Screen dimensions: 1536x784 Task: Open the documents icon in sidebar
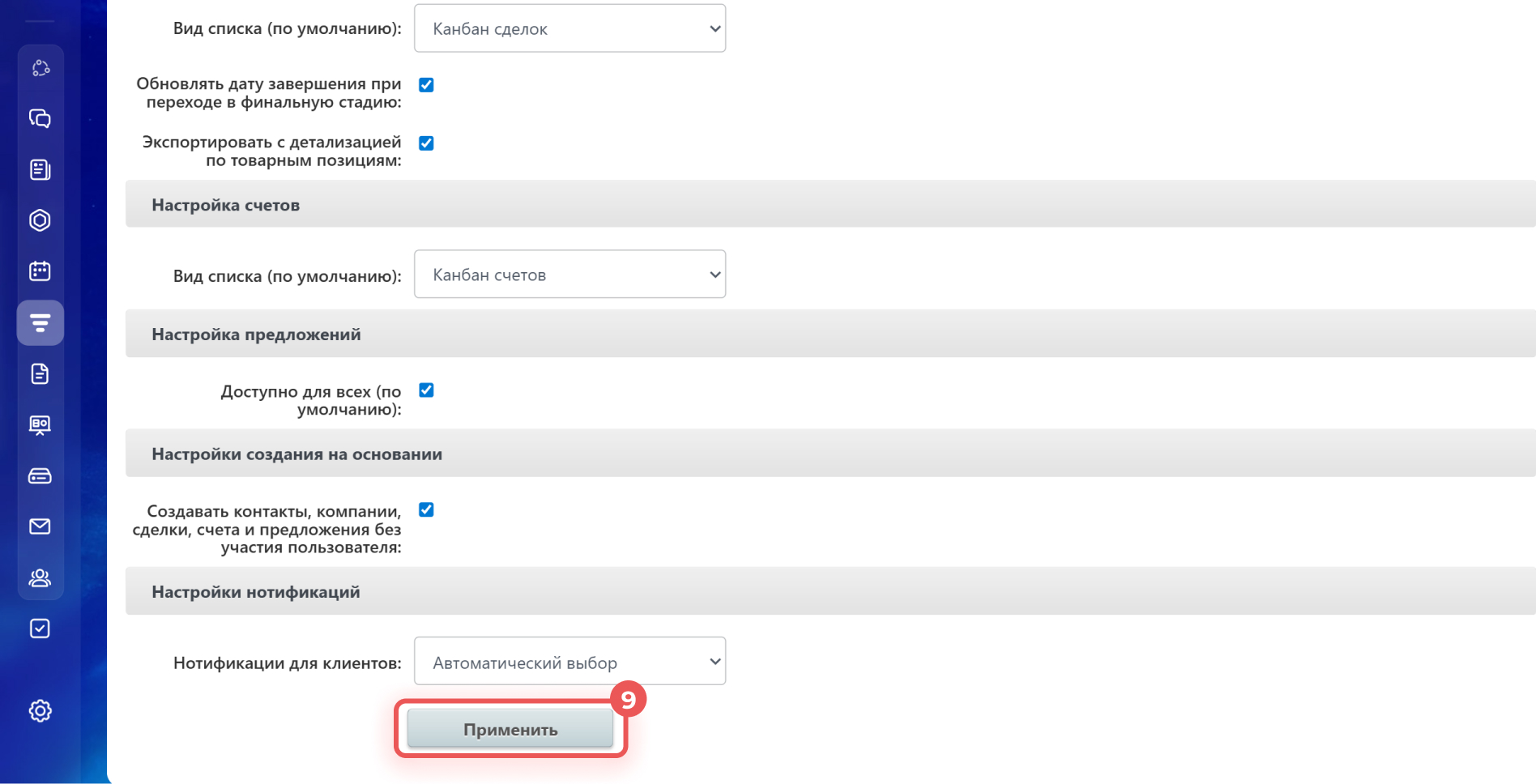[40, 374]
